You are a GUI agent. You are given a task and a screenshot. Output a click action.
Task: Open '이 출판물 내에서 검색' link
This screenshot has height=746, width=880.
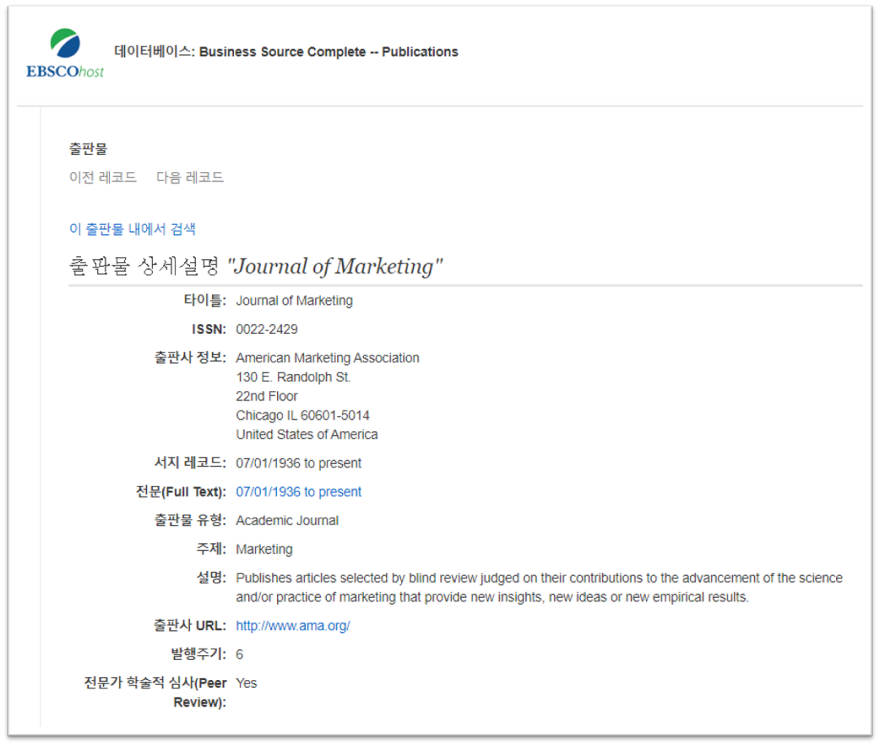coord(132,229)
